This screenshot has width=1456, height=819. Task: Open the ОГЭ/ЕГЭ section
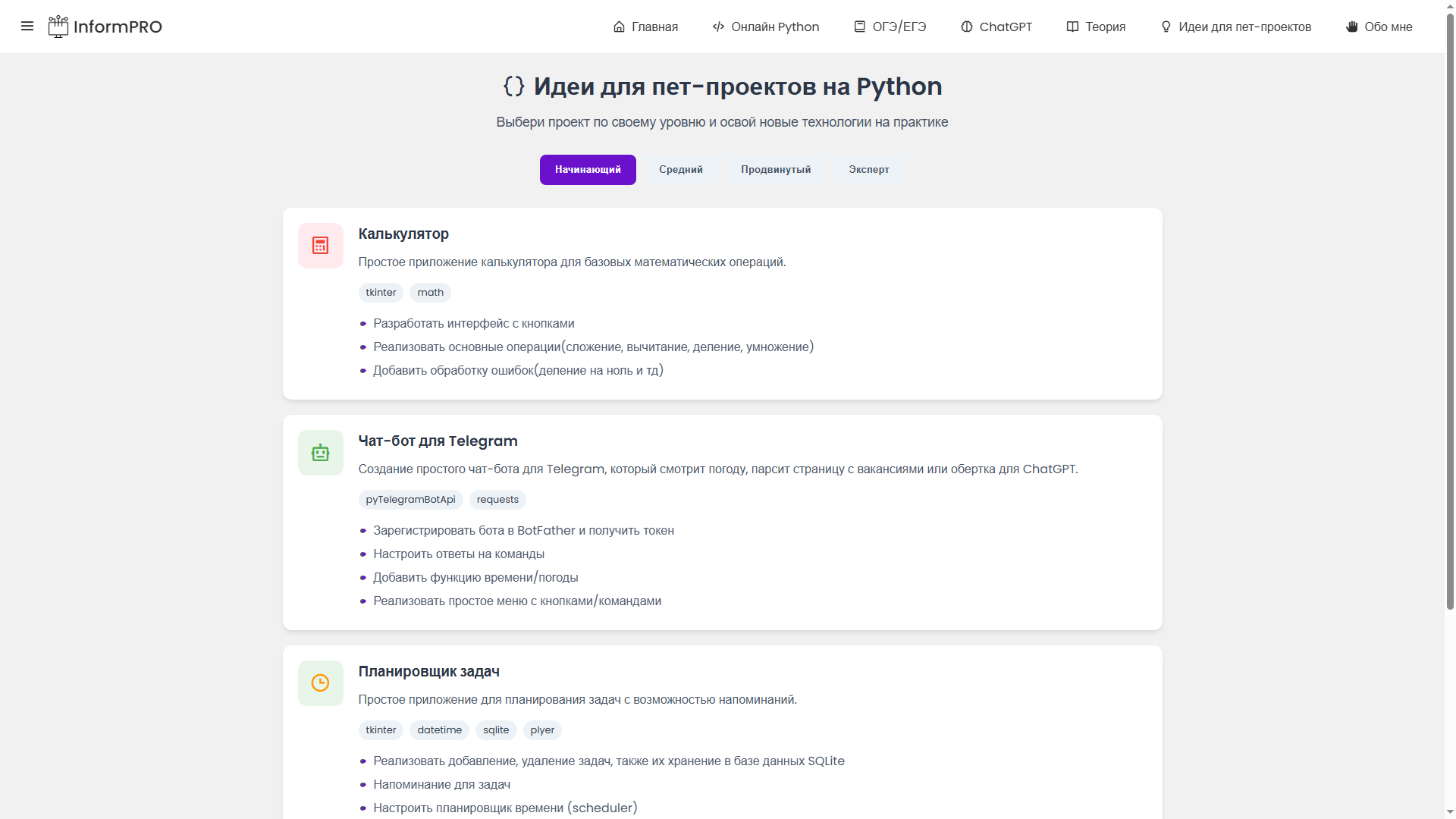(x=890, y=27)
